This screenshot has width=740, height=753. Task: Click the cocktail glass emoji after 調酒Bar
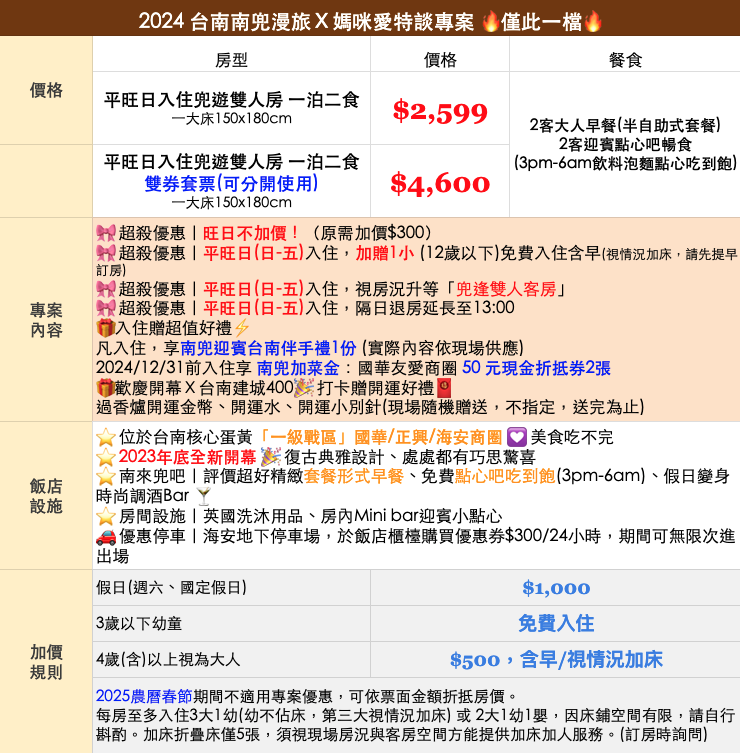[x=204, y=496]
